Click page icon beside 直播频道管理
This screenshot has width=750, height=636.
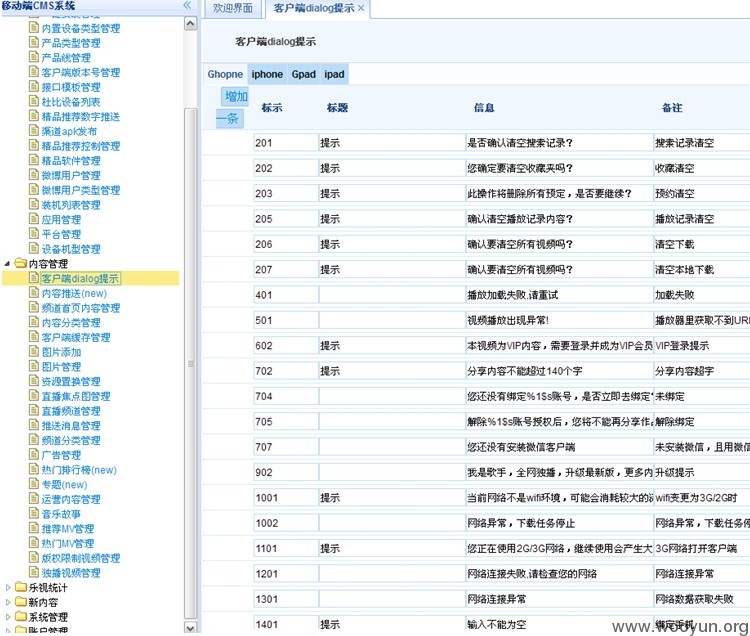point(33,410)
